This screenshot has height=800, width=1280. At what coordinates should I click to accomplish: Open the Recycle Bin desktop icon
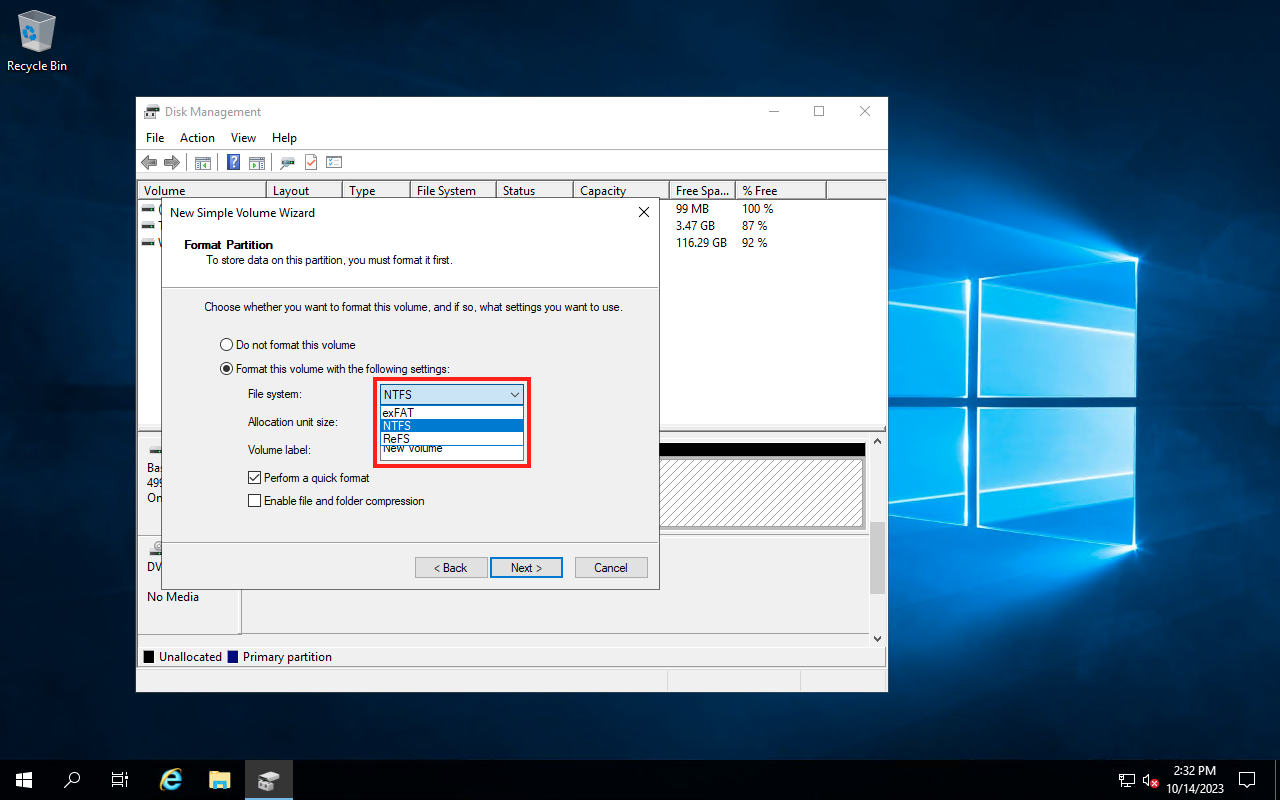click(x=37, y=41)
